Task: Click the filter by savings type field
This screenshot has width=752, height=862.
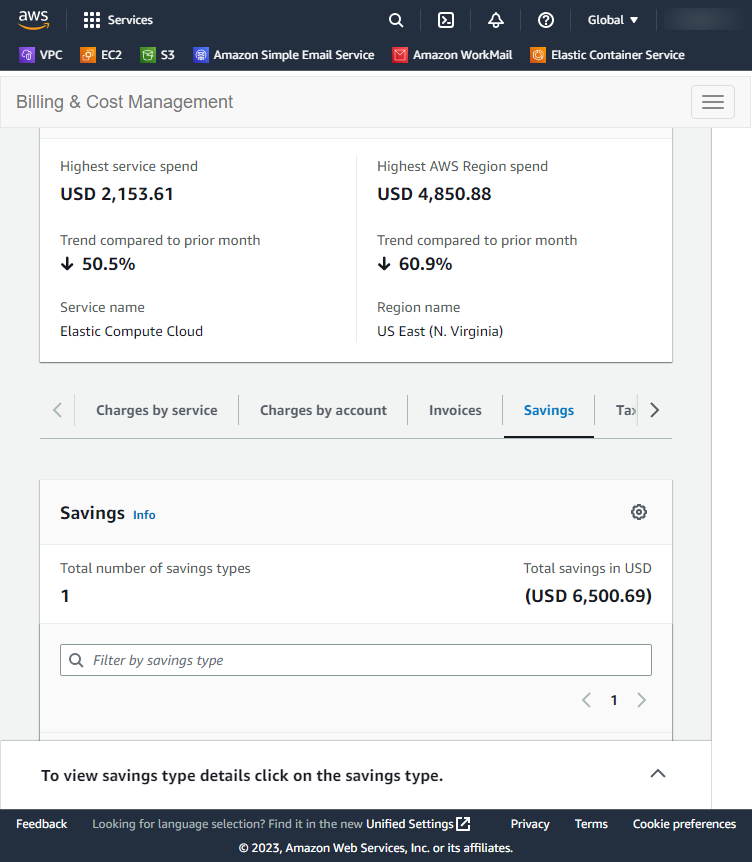Action: tap(355, 660)
